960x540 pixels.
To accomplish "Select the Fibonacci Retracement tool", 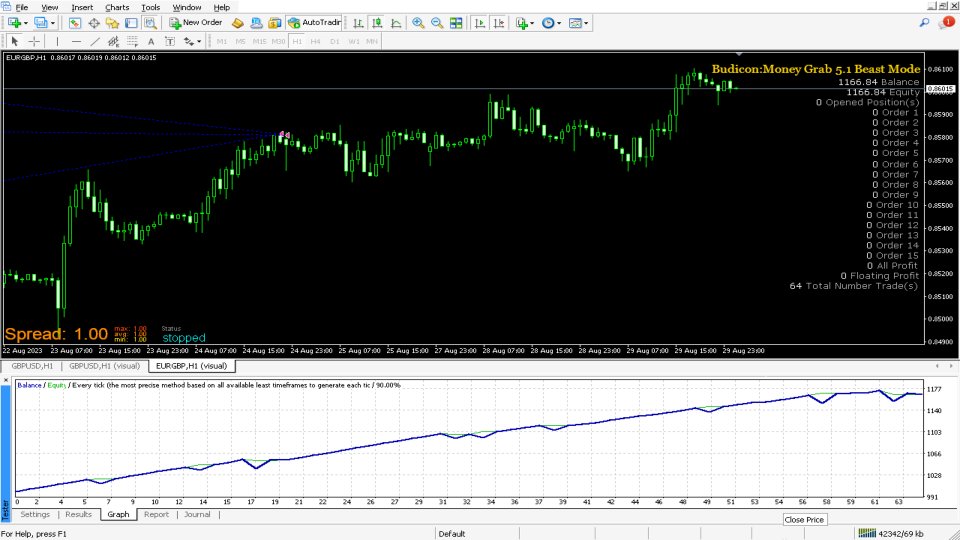I will (x=132, y=41).
